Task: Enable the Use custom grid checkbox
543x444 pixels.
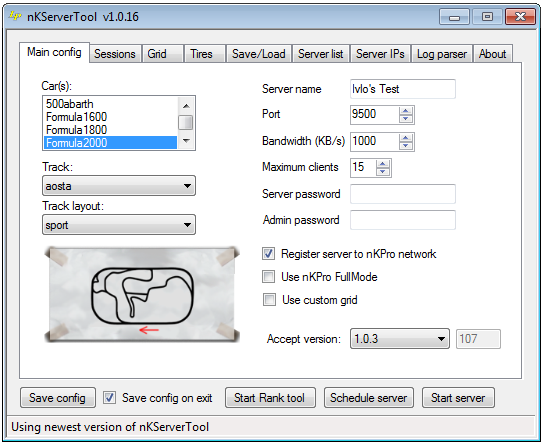Action: click(269, 300)
